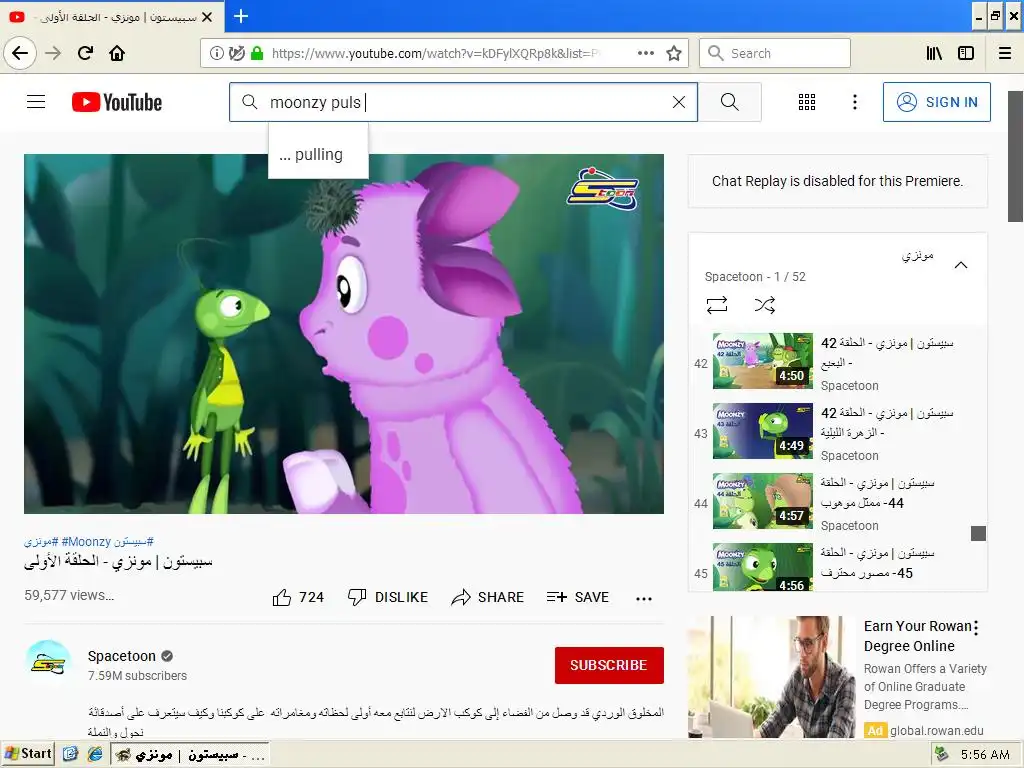Image resolution: width=1024 pixels, height=768 pixels.
Task: Toggle the browser sidebar icon
Action: tap(966, 54)
